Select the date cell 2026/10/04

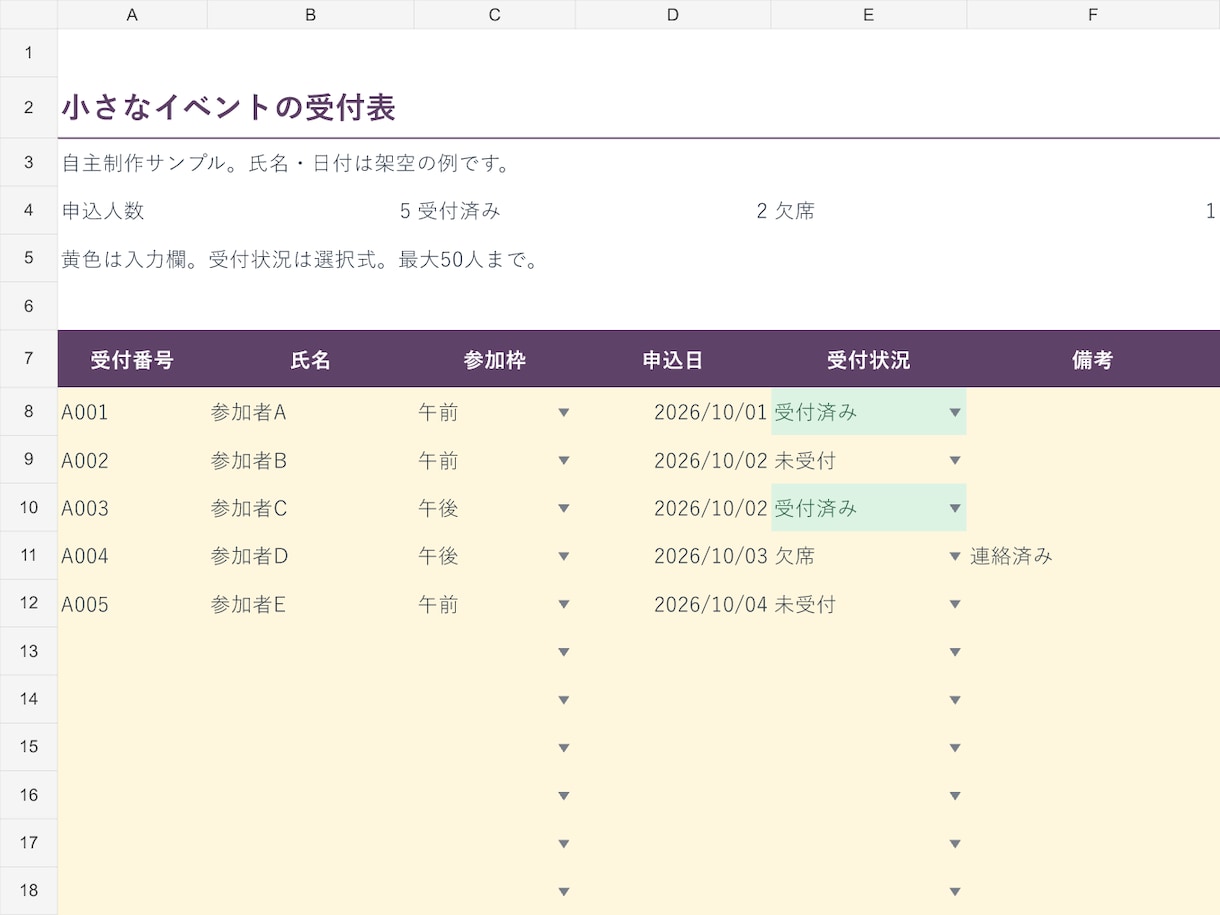(673, 604)
